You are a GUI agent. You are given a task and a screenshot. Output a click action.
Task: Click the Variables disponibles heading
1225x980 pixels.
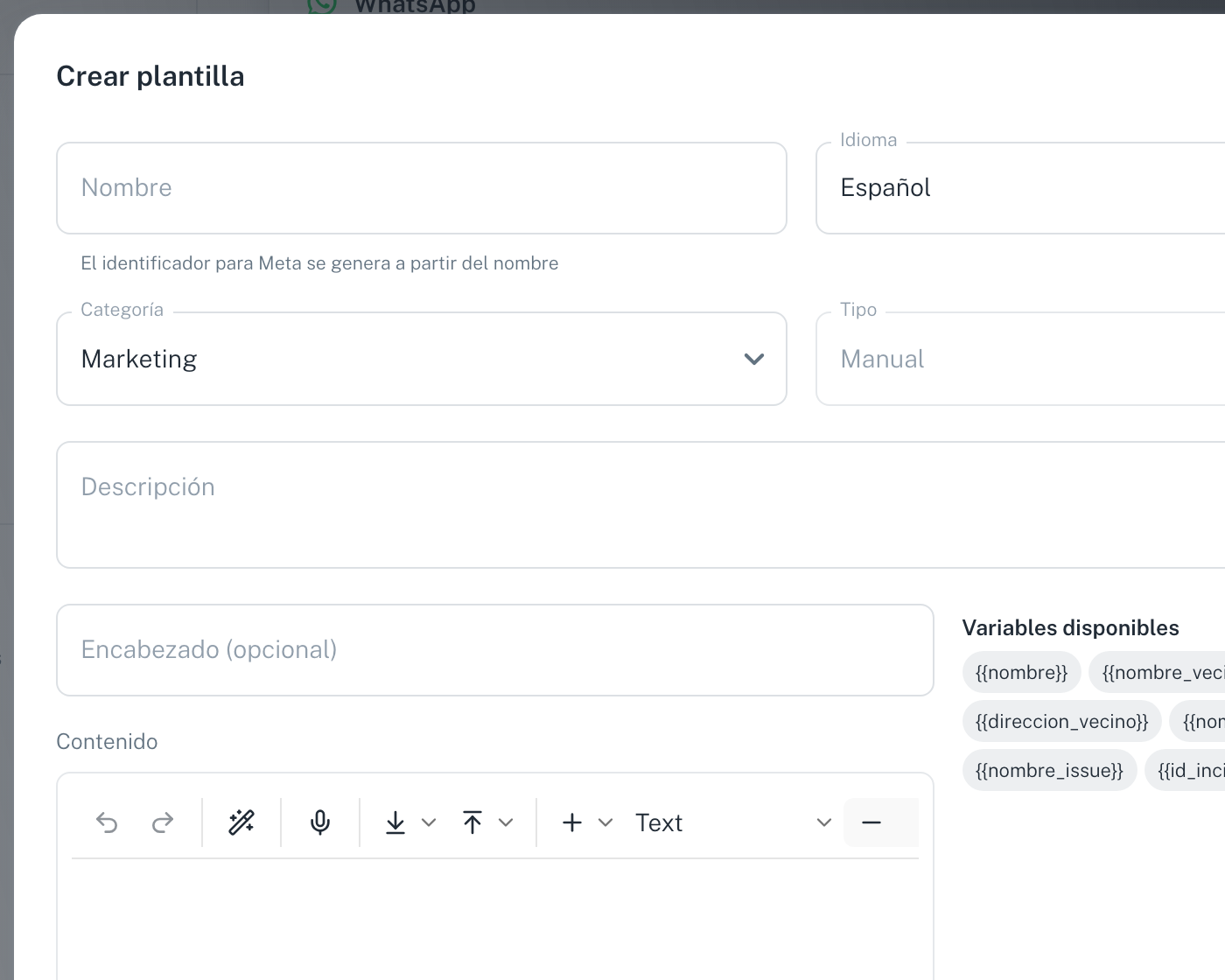tap(1071, 627)
